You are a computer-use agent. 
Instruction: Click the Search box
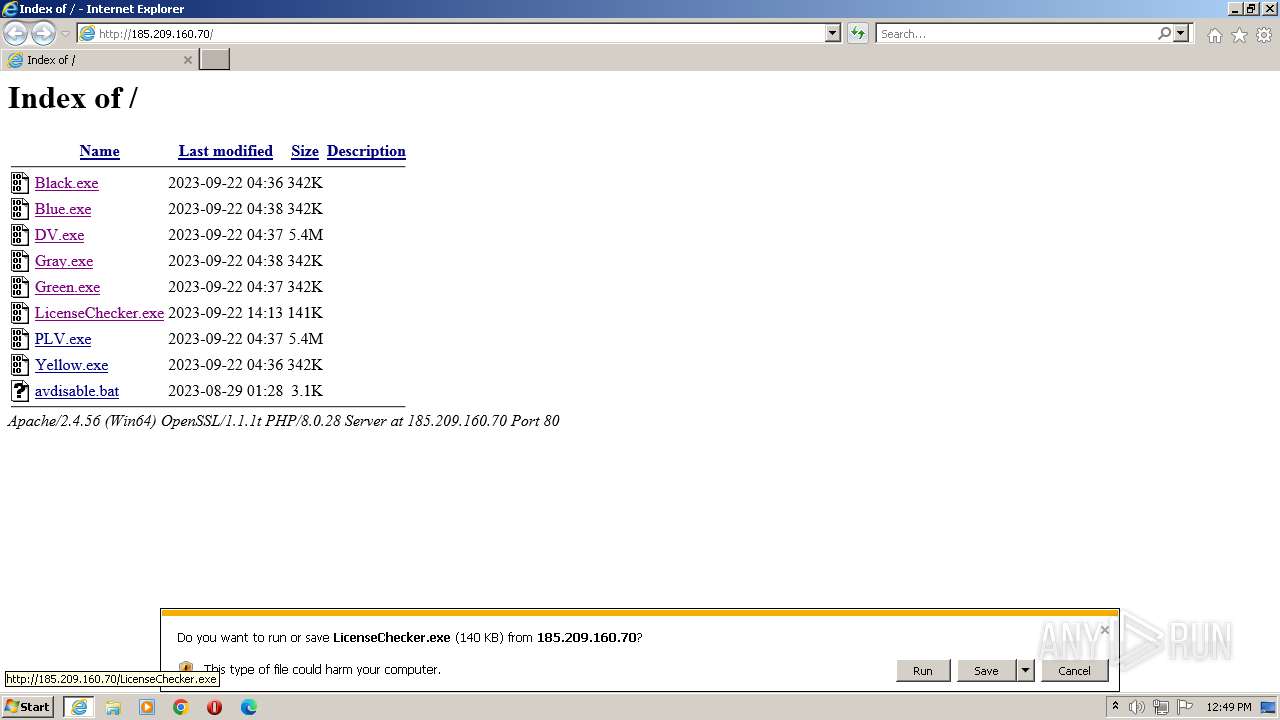tap(1016, 33)
